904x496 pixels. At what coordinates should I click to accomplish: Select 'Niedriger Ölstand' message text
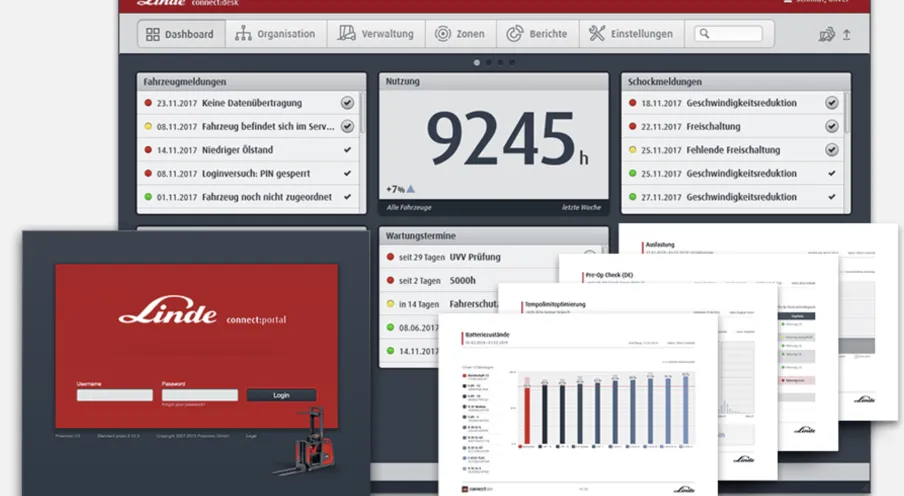click(238, 150)
